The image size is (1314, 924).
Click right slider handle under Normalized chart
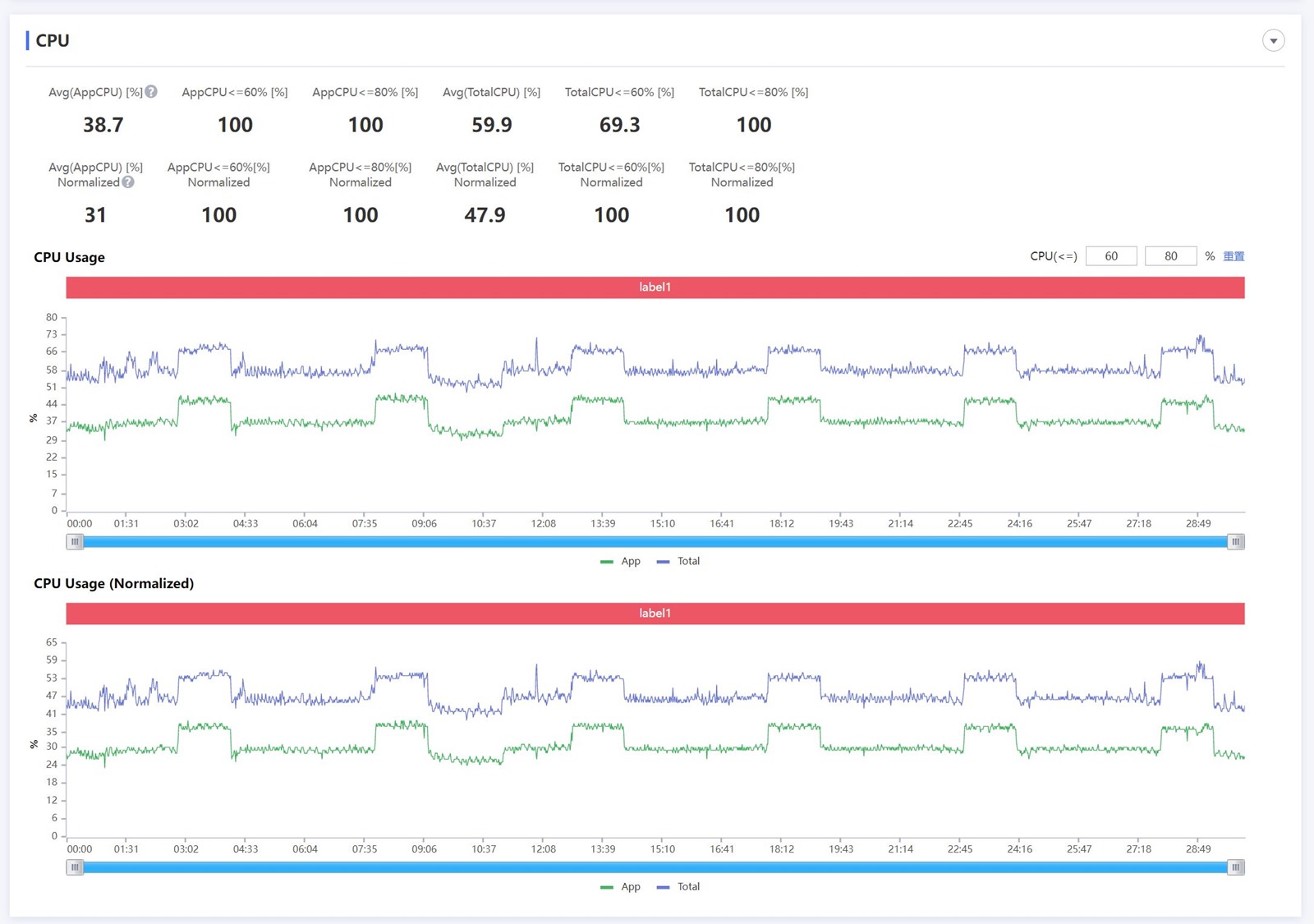click(x=1235, y=867)
